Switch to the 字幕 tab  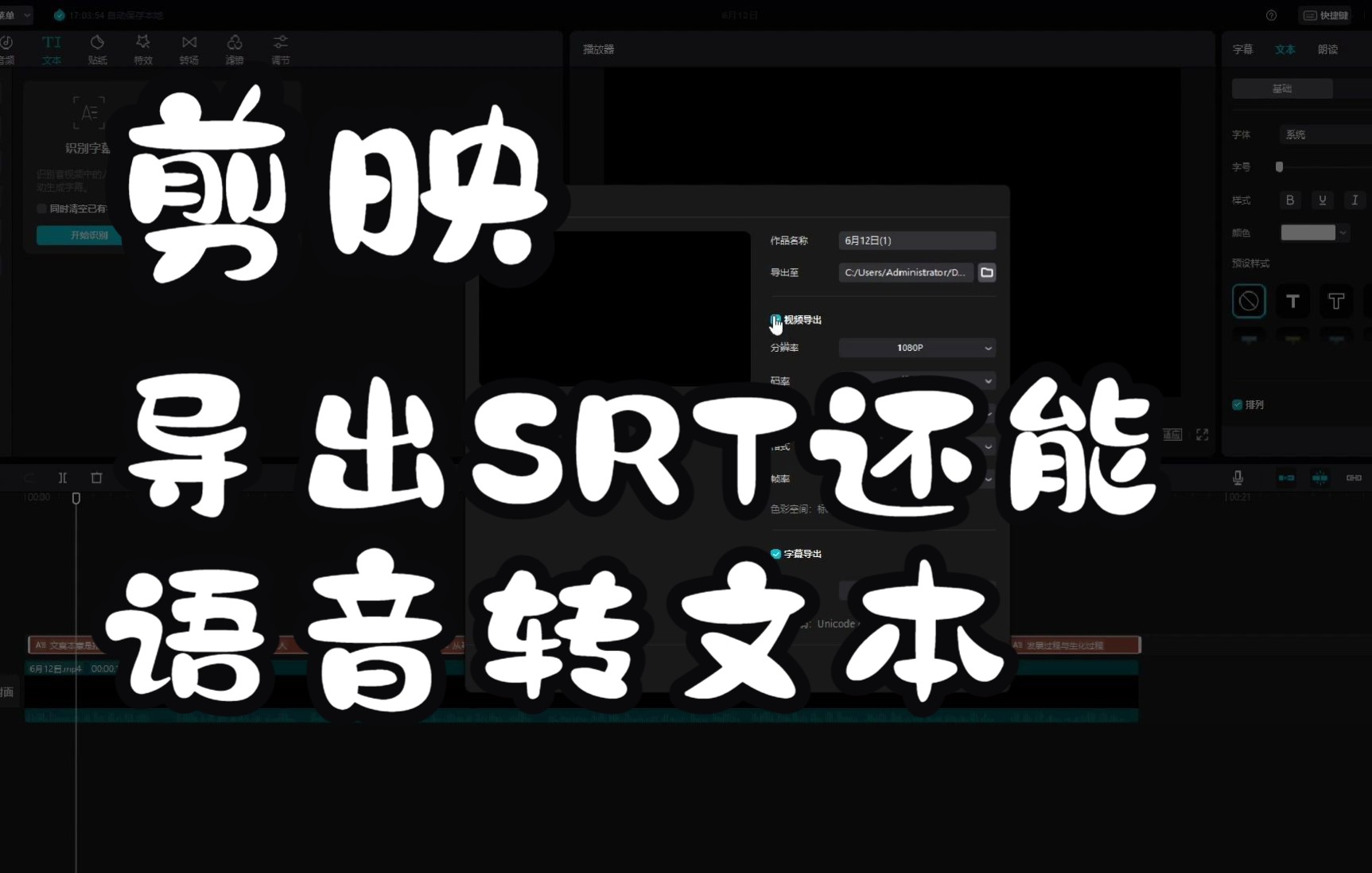point(1242,49)
